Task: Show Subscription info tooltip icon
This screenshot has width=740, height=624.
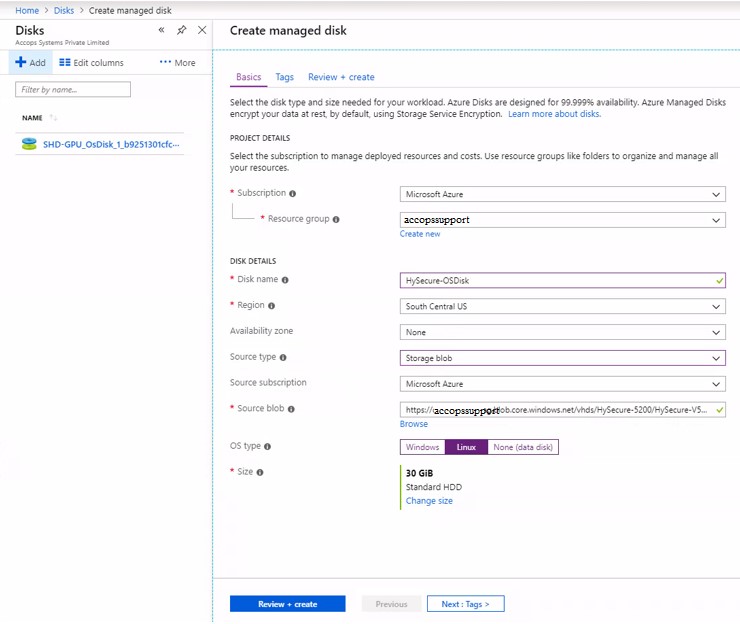Action: click(293, 194)
